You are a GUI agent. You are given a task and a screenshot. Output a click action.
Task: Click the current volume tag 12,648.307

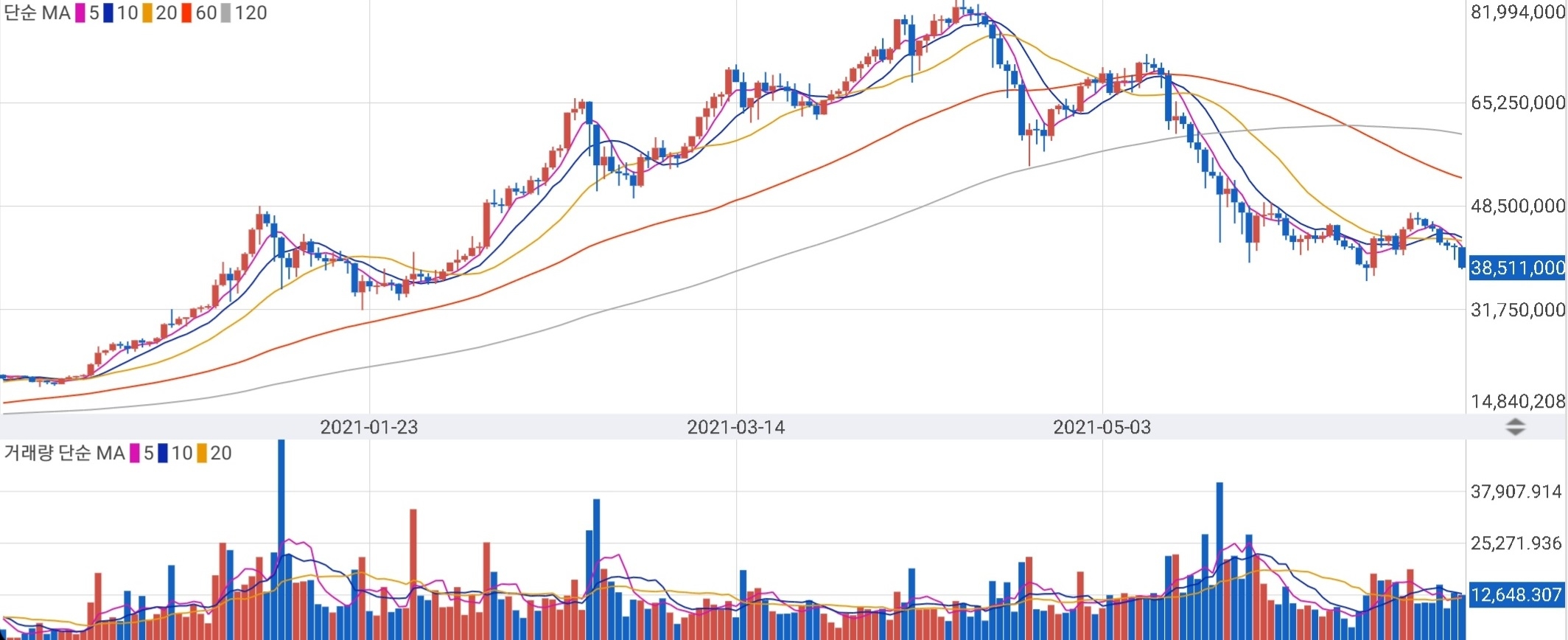(x=1516, y=594)
